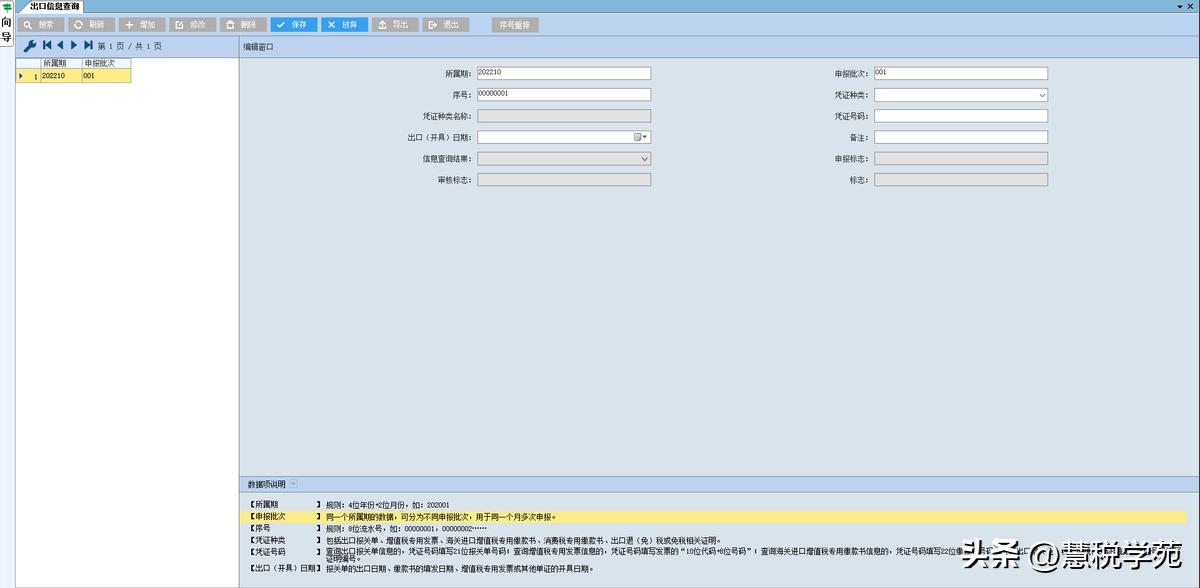Click the 导出 (Export) toolbar button
Viewport: 1200px width, 588px height.
(395, 25)
